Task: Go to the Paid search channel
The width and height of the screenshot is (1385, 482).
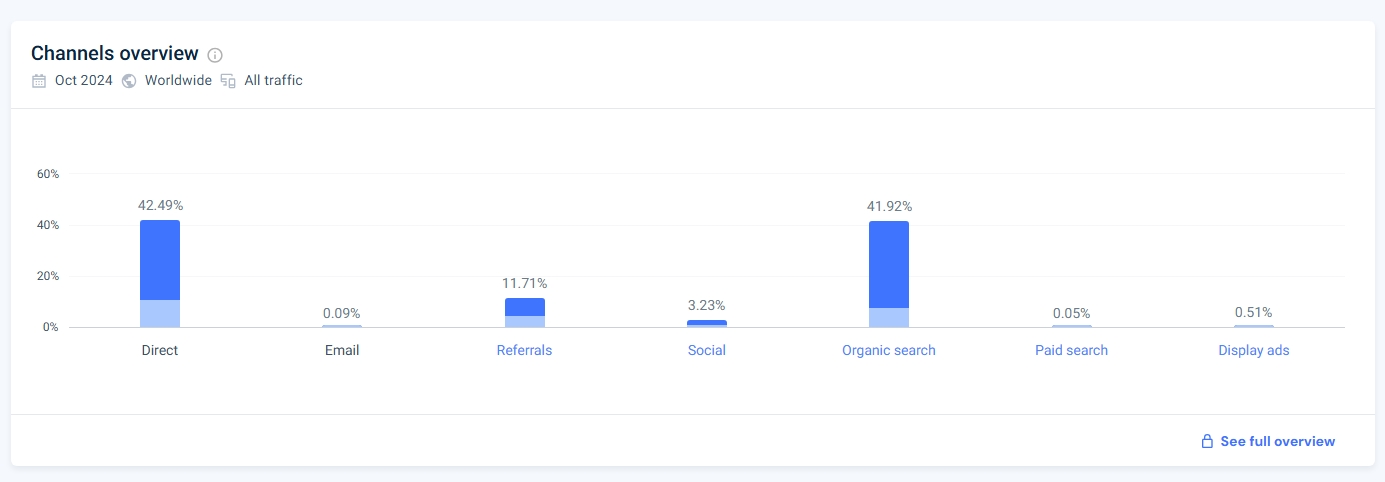Action: point(1071,350)
